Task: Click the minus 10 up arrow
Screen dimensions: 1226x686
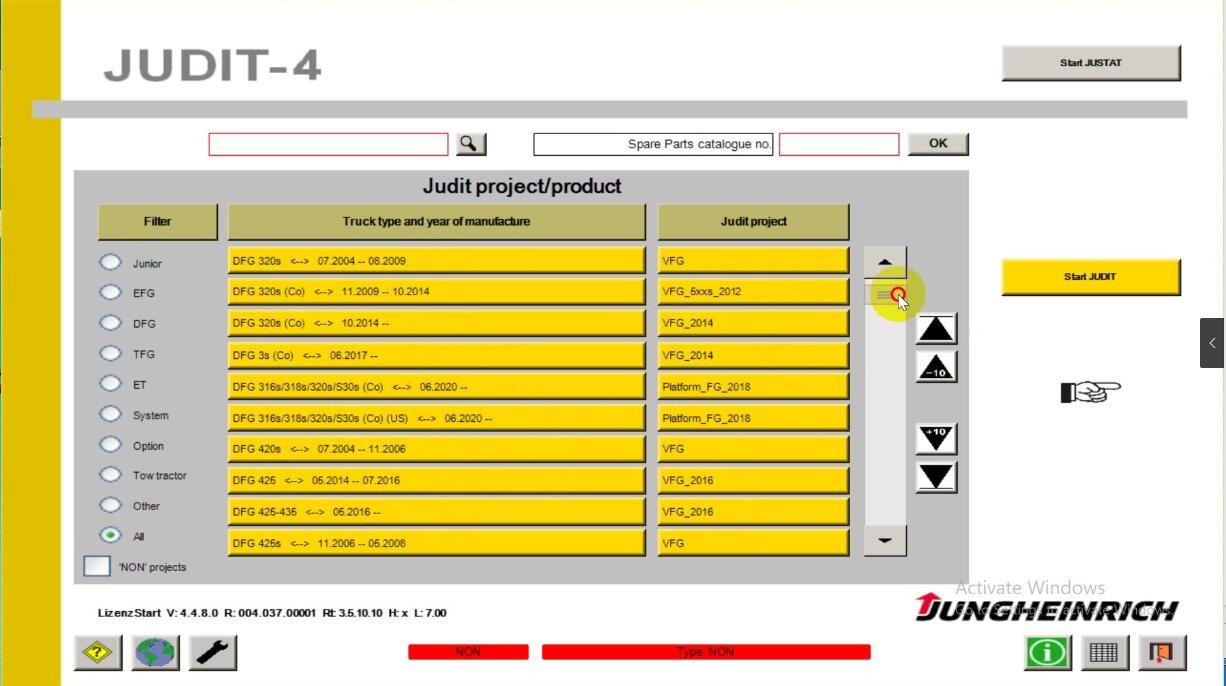Action: click(936, 367)
